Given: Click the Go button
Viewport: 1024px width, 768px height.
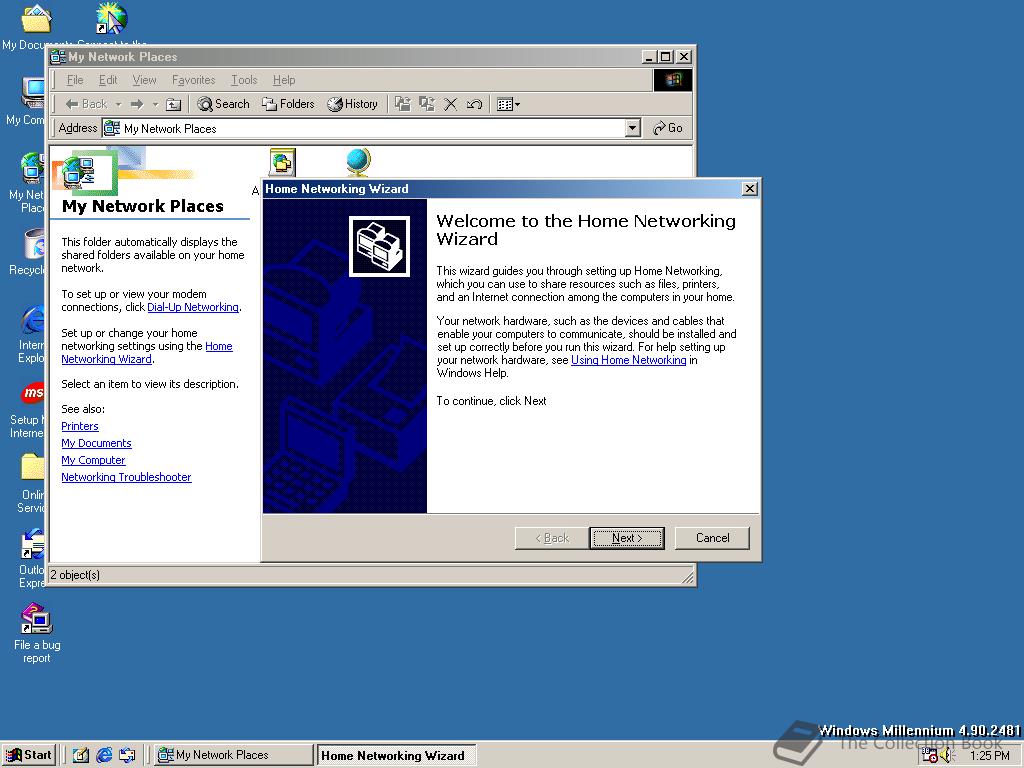Looking at the screenshot, I should coord(667,128).
